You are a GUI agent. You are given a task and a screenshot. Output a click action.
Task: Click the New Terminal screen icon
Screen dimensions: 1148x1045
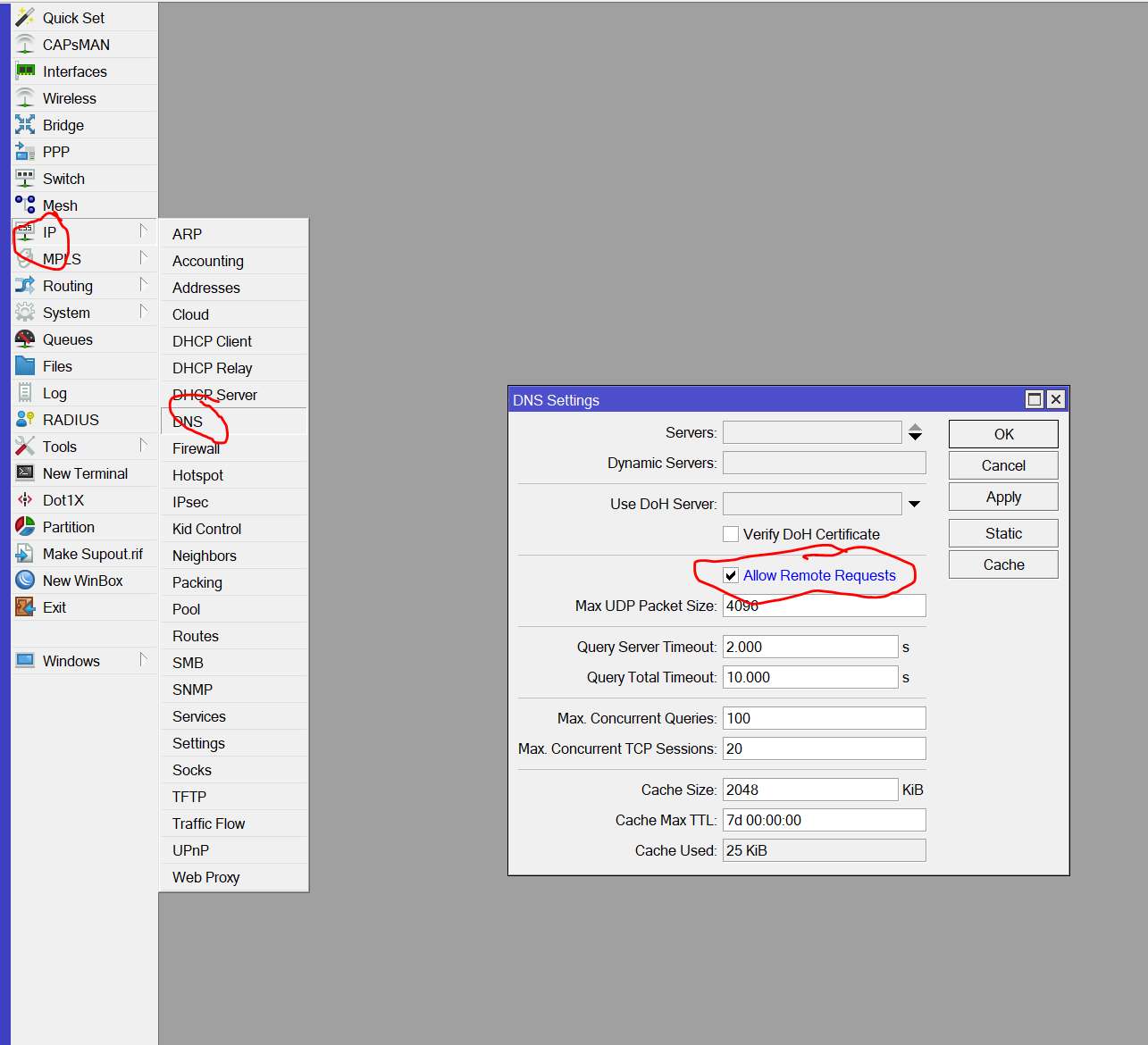(25, 472)
